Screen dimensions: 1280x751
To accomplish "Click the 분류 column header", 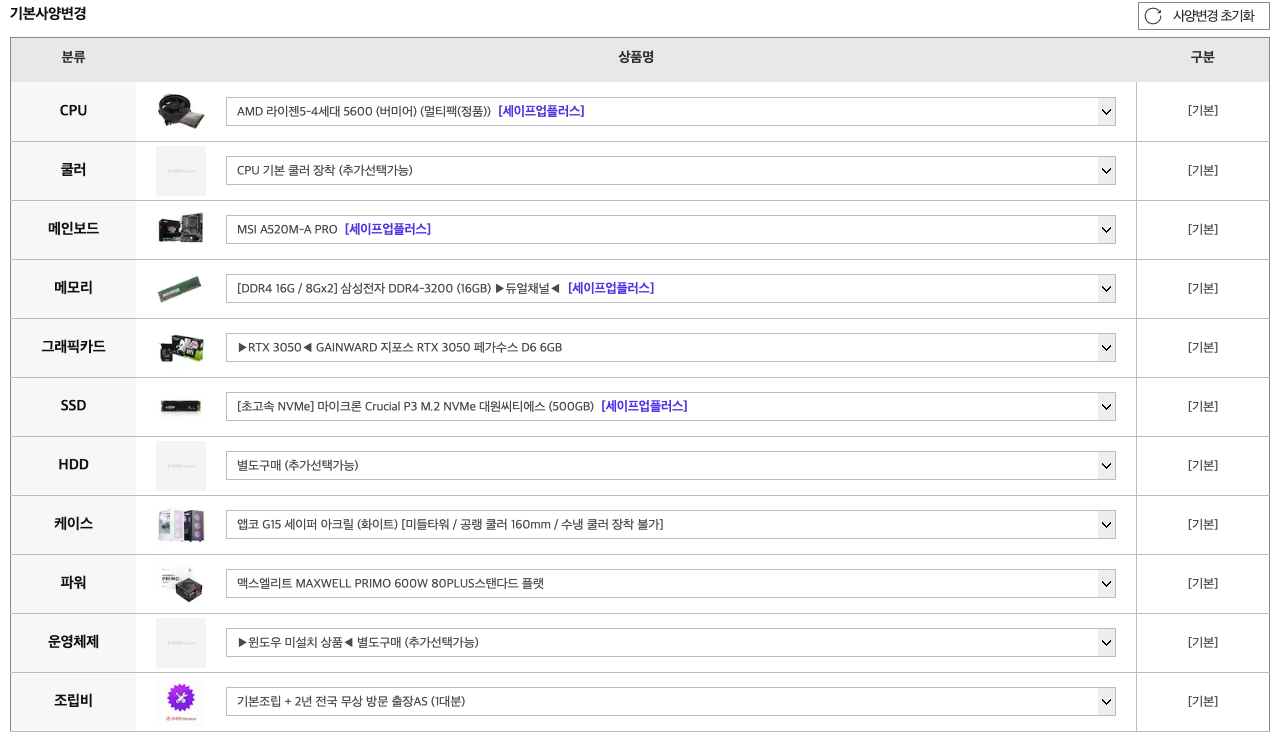I will (x=73, y=57).
